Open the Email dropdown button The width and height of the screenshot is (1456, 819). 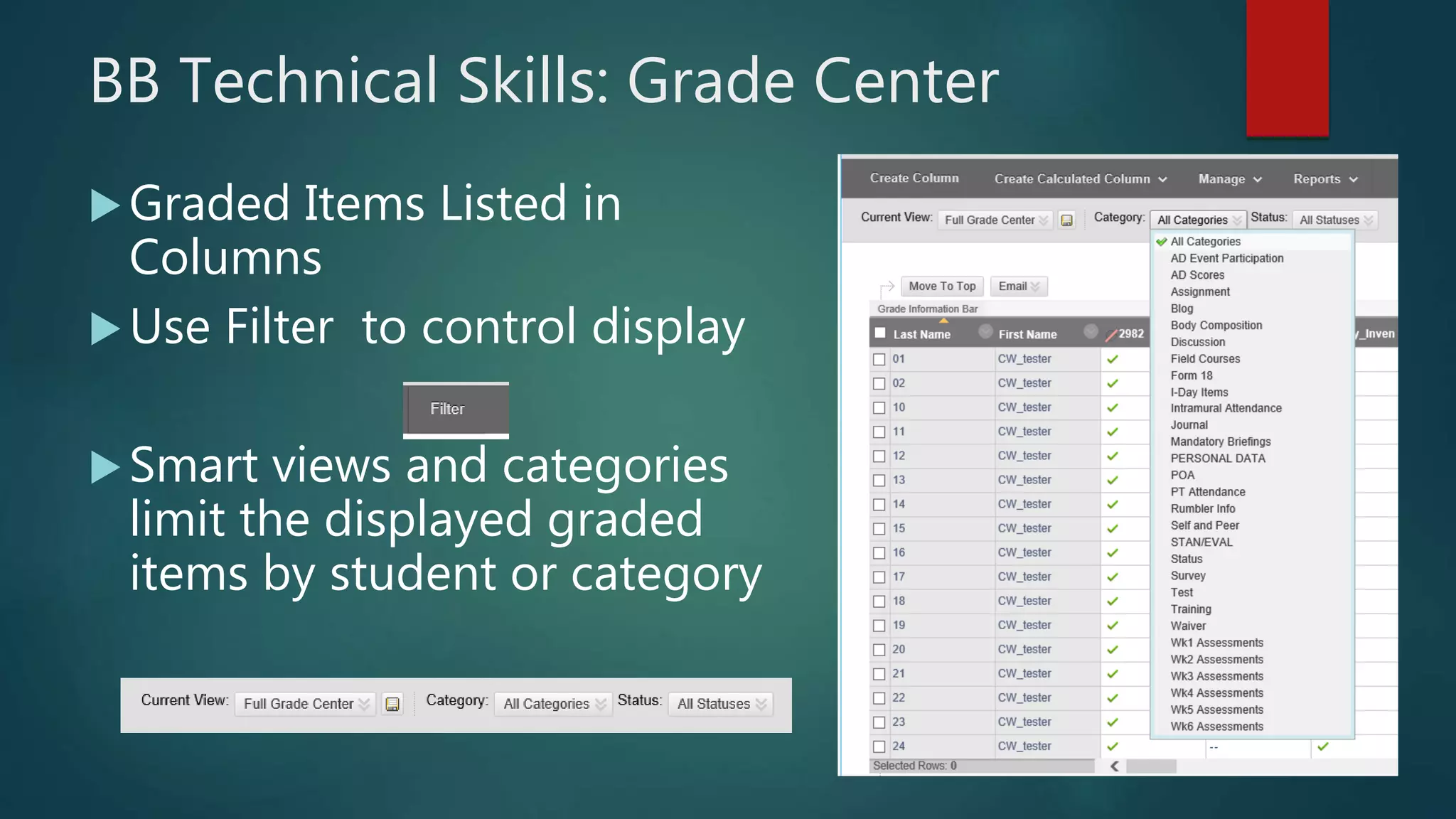(x=1018, y=287)
